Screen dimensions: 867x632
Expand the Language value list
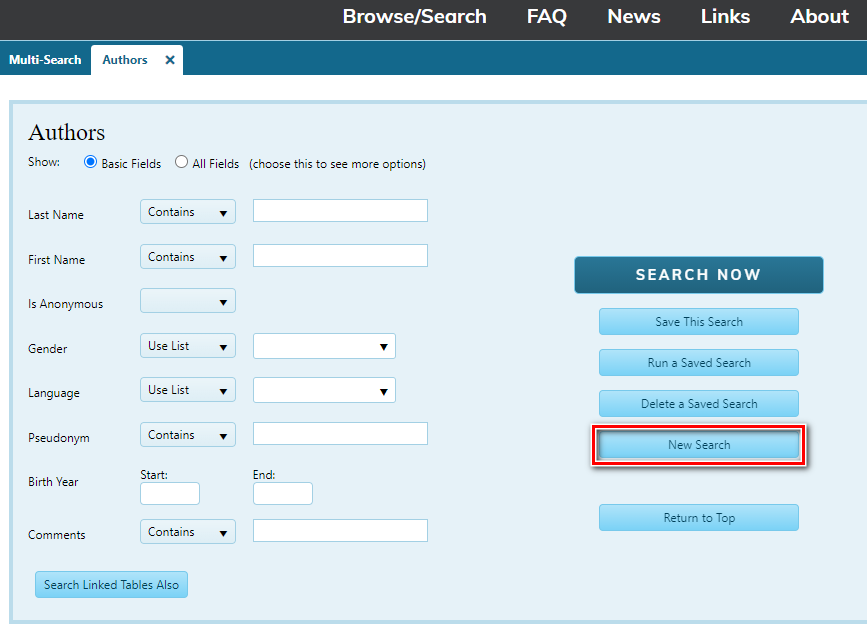[324, 390]
